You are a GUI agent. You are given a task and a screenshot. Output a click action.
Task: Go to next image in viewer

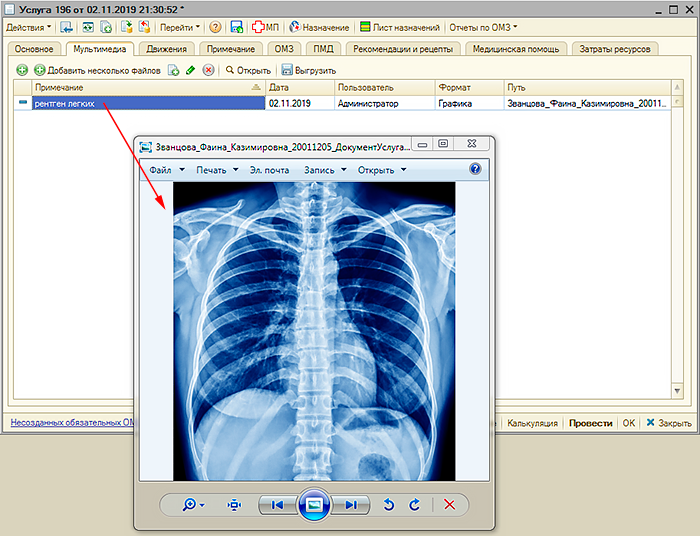pos(350,506)
